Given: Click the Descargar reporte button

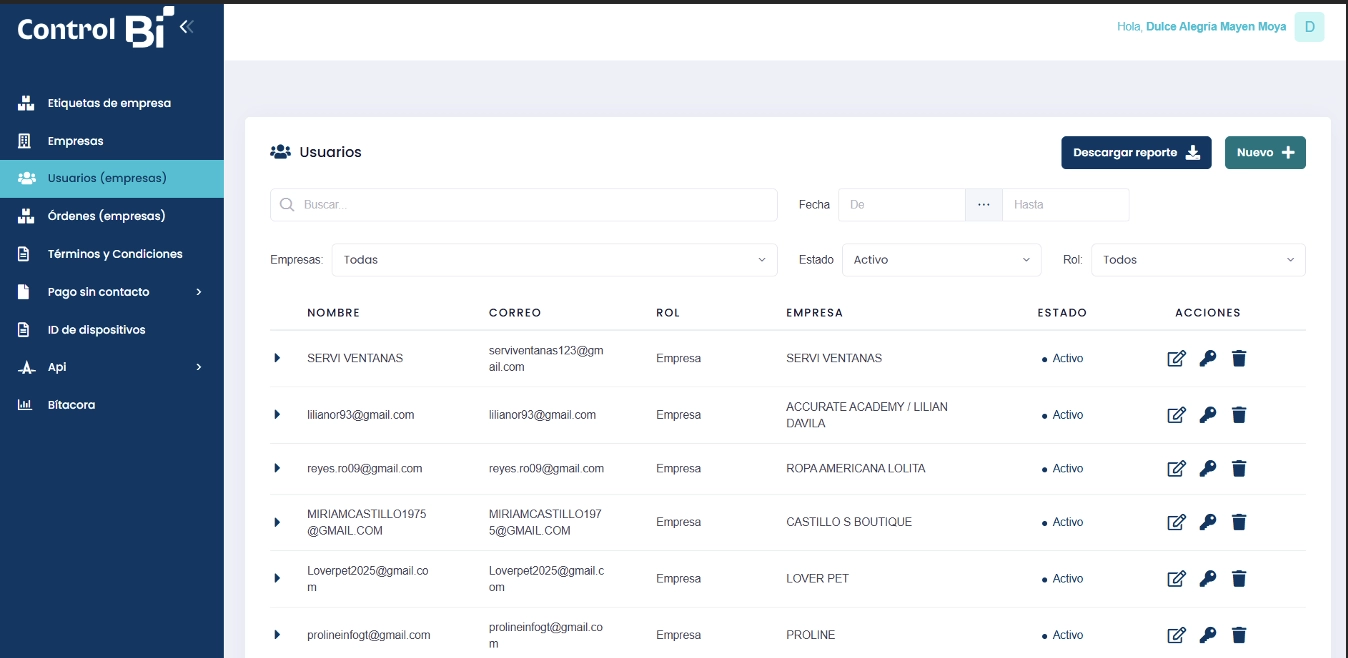Looking at the screenshot, I should pyautogui.click(x=1136, y=153).
